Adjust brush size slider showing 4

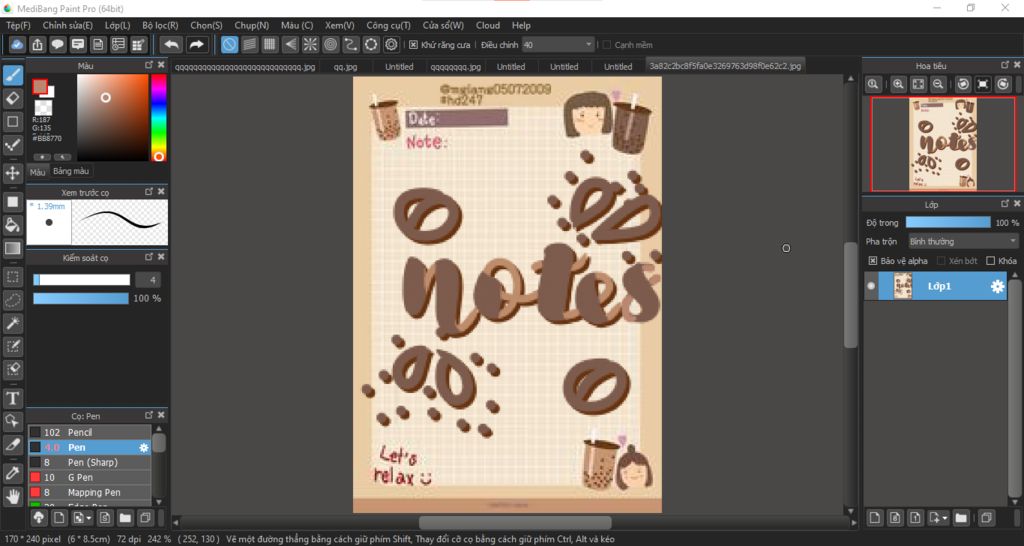(82, 280)
